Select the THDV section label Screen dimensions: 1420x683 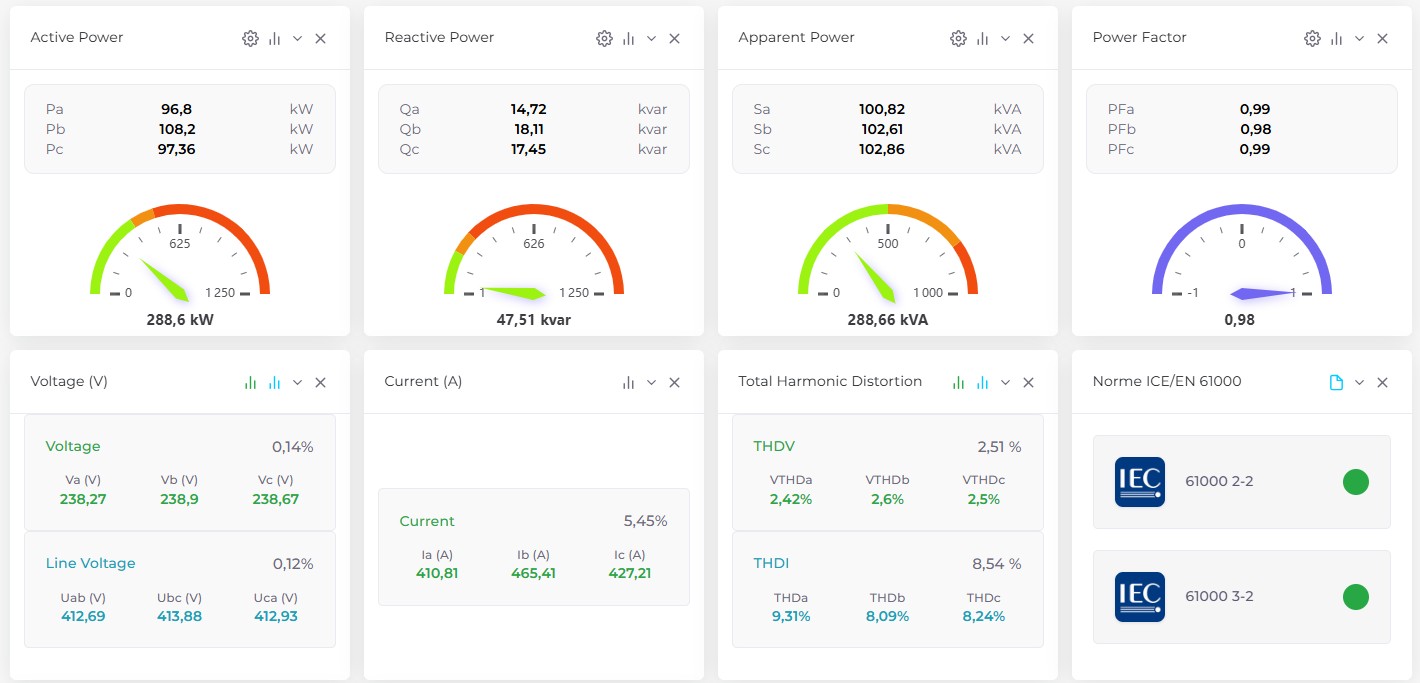pos(774,446)
